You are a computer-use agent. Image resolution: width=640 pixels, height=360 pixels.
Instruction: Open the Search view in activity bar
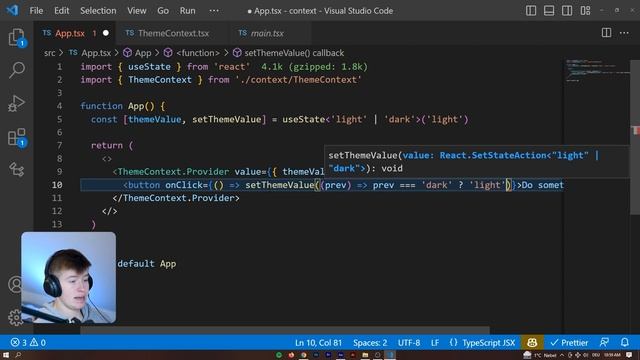coord(16,70)
